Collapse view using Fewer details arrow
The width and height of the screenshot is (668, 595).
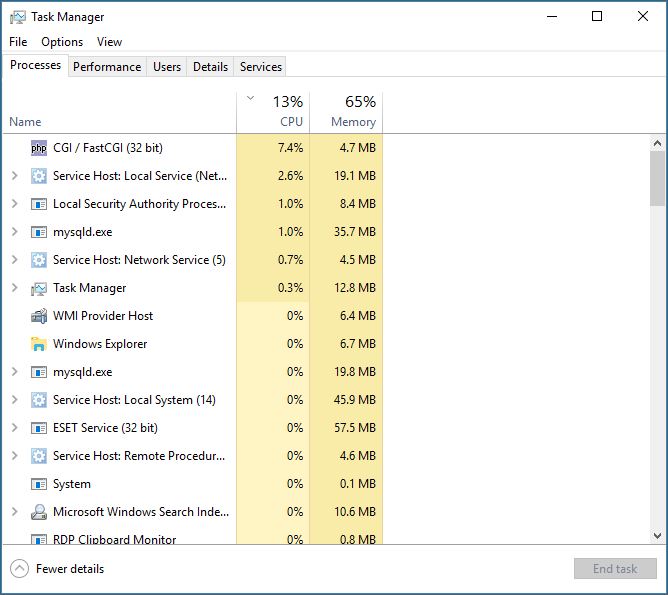[x=19, y=569]
